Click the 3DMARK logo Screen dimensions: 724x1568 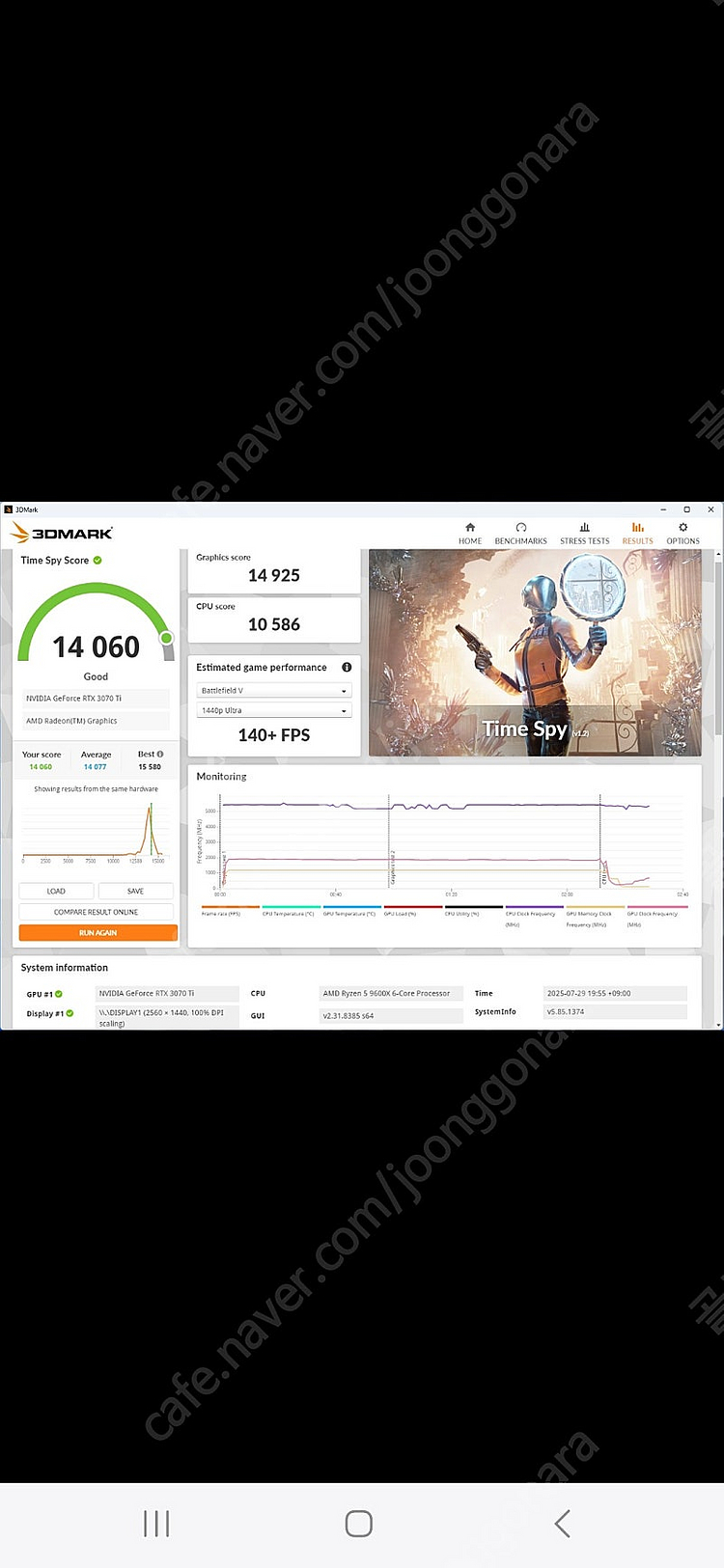tap(62, 533)
